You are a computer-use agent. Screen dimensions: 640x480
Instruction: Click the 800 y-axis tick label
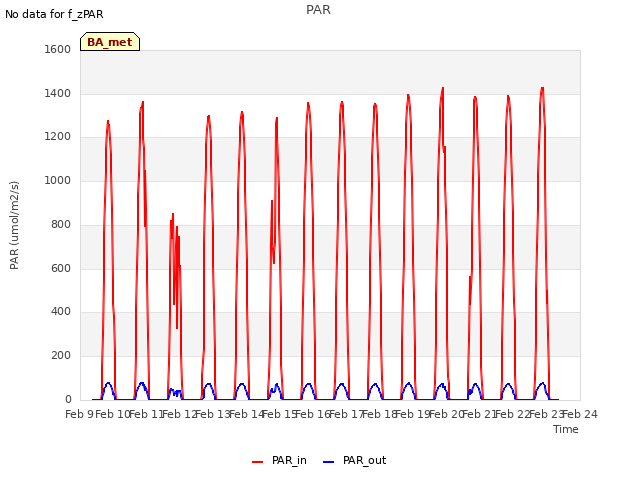[61, 224]
